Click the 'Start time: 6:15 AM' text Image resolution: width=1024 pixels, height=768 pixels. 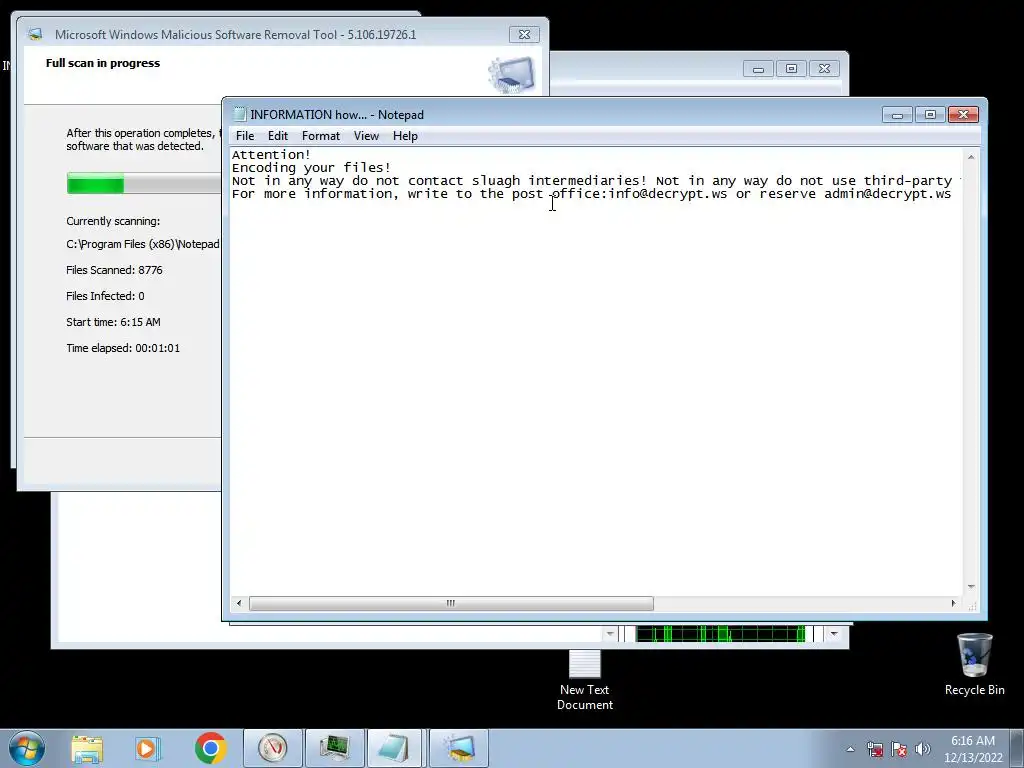(x=113, y=322)
